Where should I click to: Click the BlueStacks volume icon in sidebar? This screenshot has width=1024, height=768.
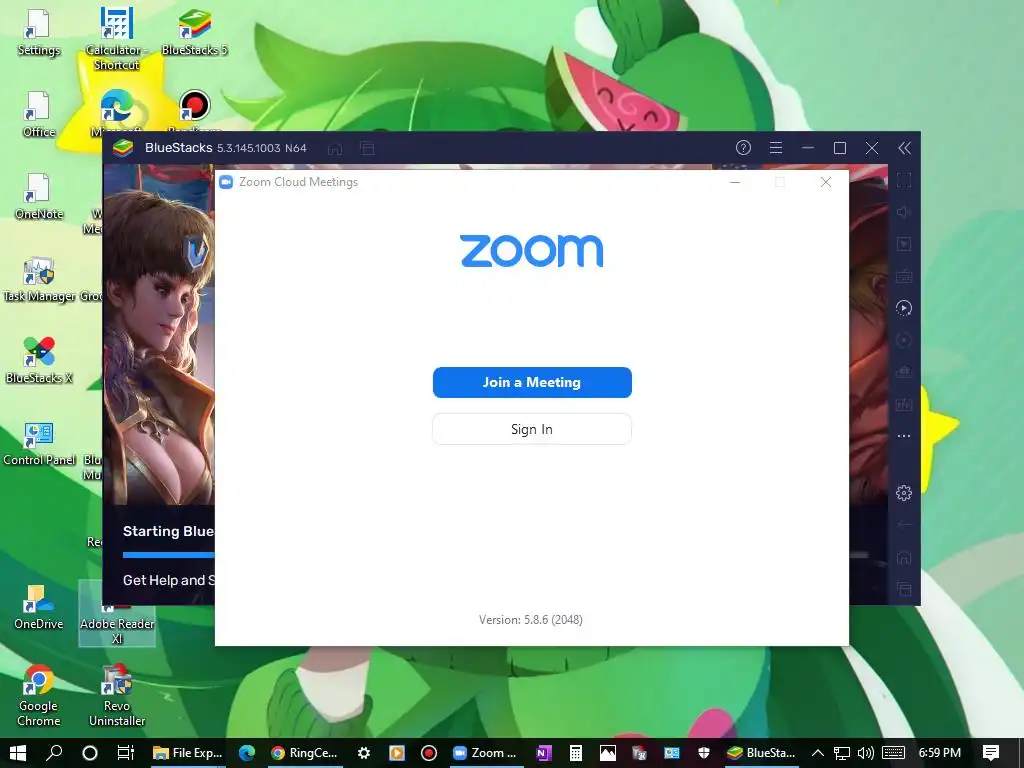click(x=904, y=212)
